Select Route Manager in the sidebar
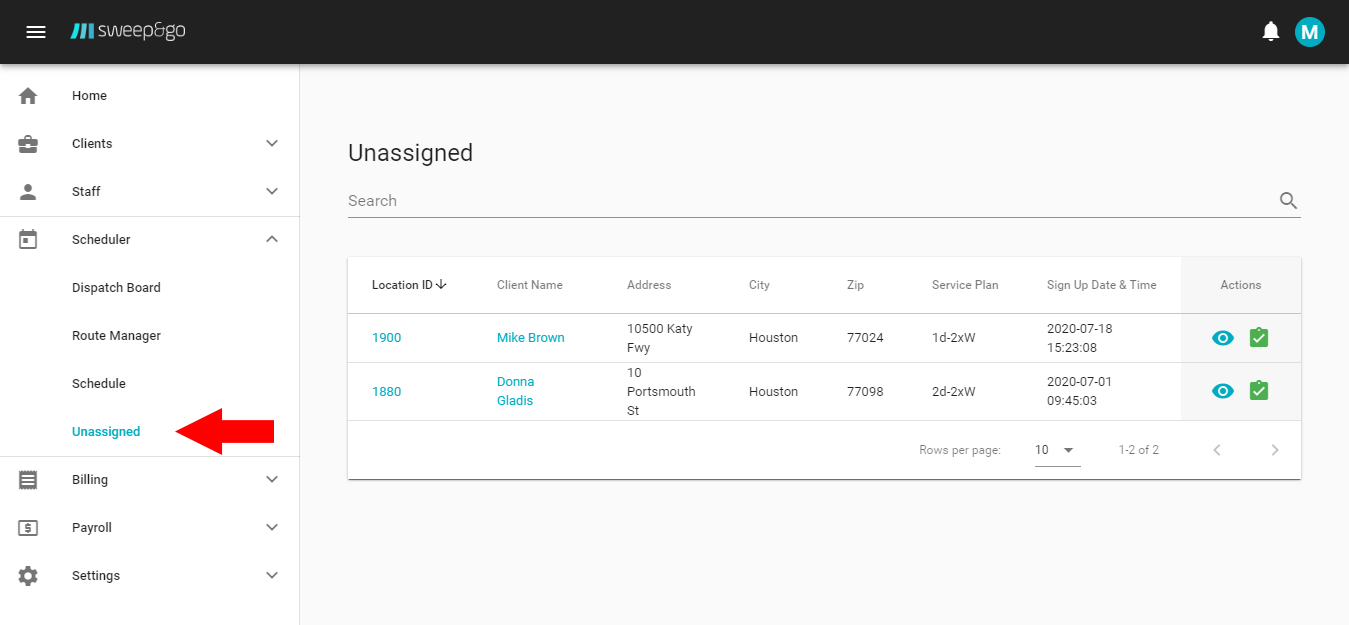This screenshot has height=625, width=1349. click(x=116, y=336)
